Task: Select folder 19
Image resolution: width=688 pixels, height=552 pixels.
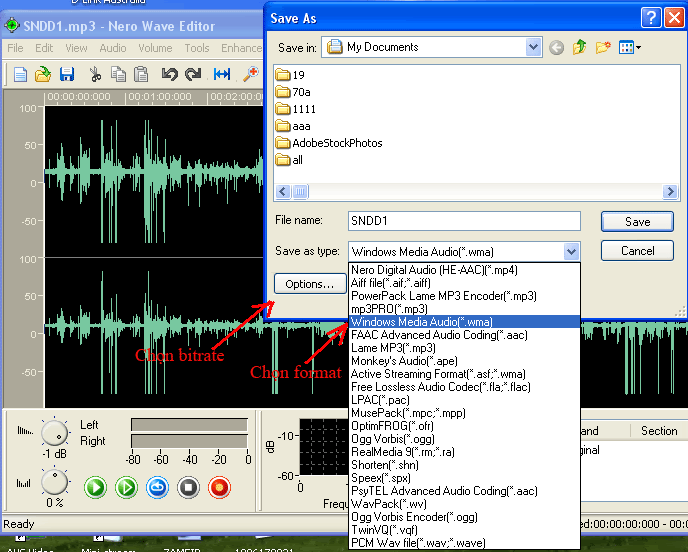Action: pos(290,75)
